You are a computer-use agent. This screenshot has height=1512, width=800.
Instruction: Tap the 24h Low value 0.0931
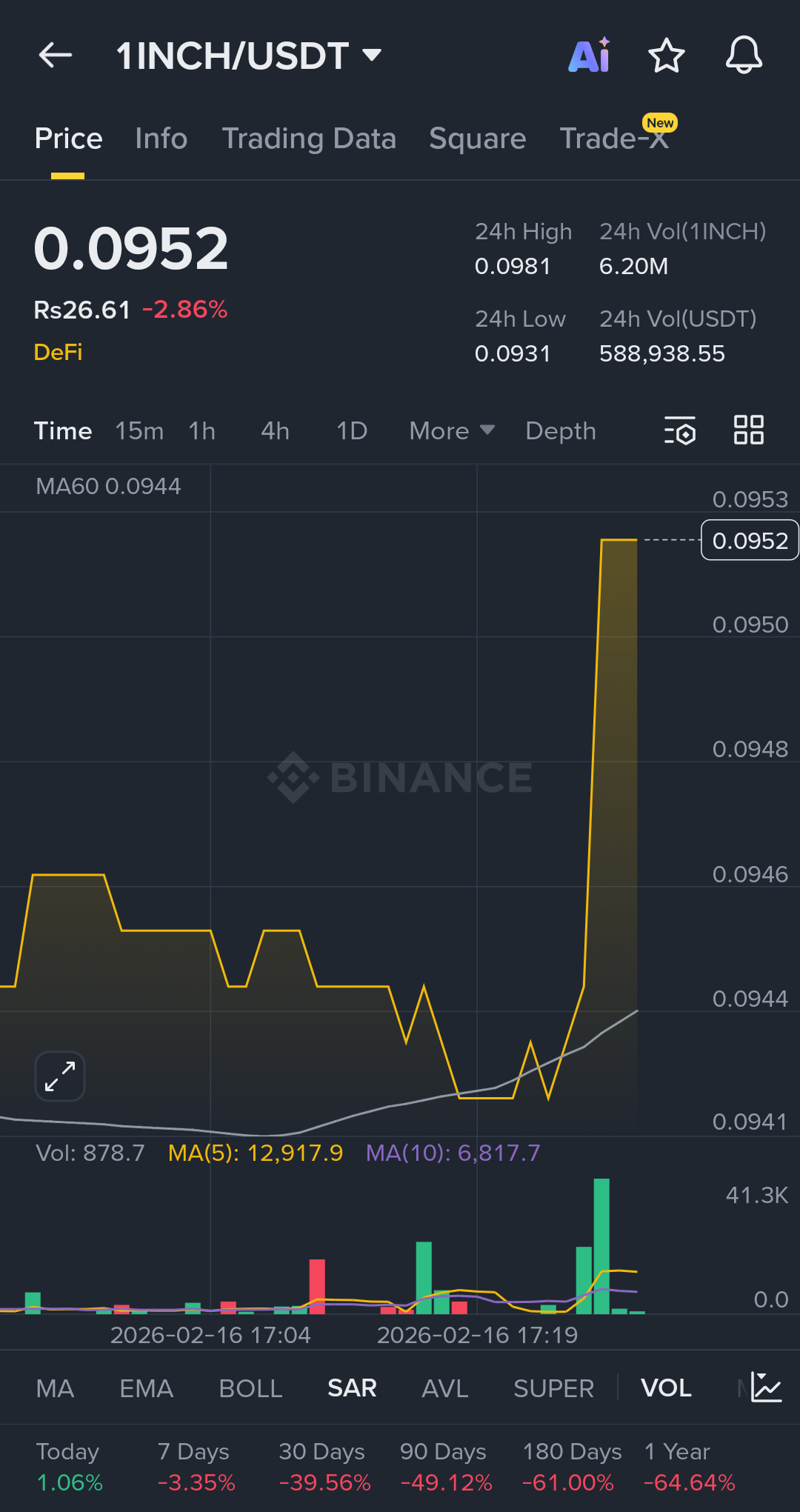coord(513,353)
